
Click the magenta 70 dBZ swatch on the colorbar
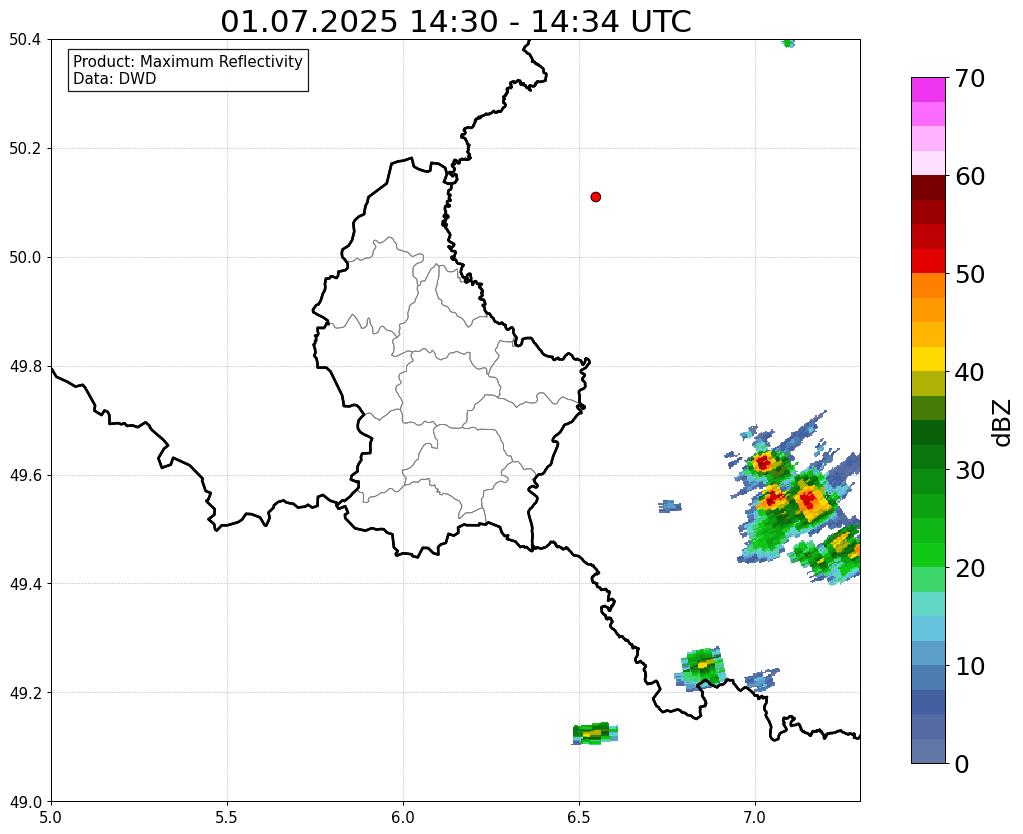point(928,89)
